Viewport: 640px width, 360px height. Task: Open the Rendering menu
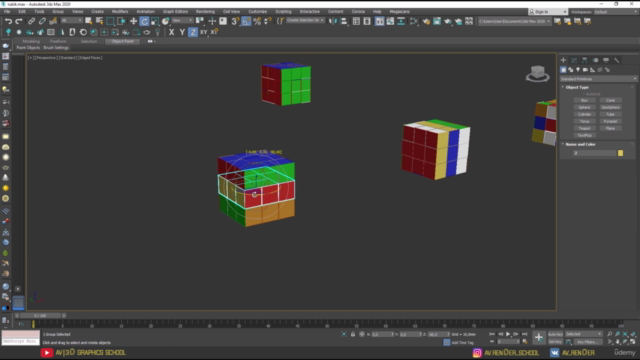[205, 12]
